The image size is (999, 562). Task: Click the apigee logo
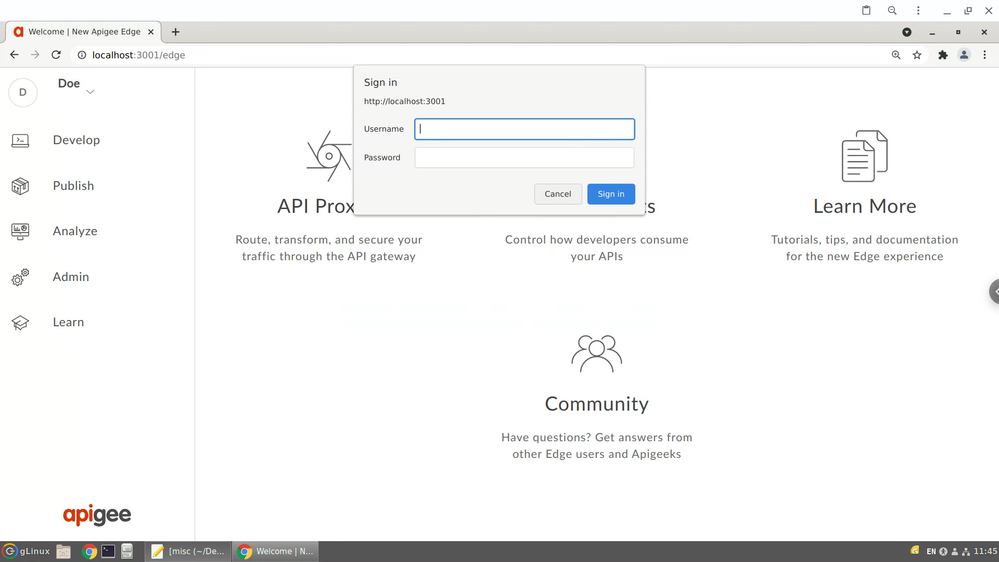pos(97,515)
